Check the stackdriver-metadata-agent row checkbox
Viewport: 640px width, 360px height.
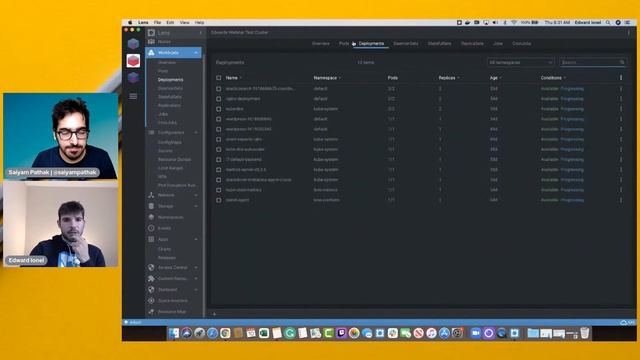(x=219, y=180)
